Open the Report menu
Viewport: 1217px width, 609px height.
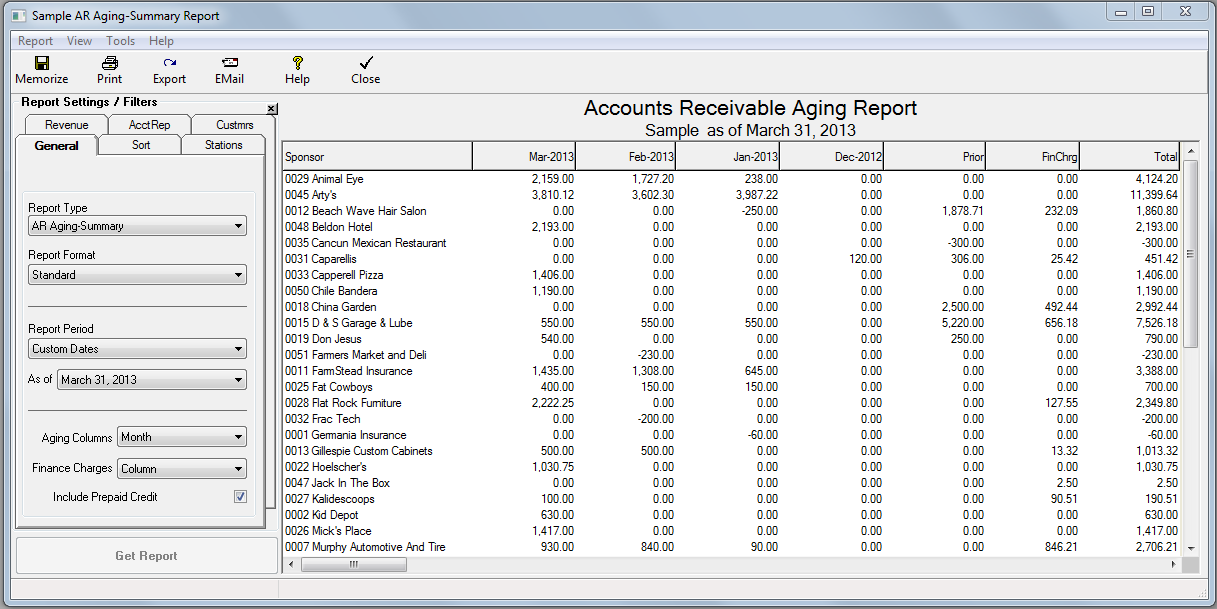click(35, 41)
